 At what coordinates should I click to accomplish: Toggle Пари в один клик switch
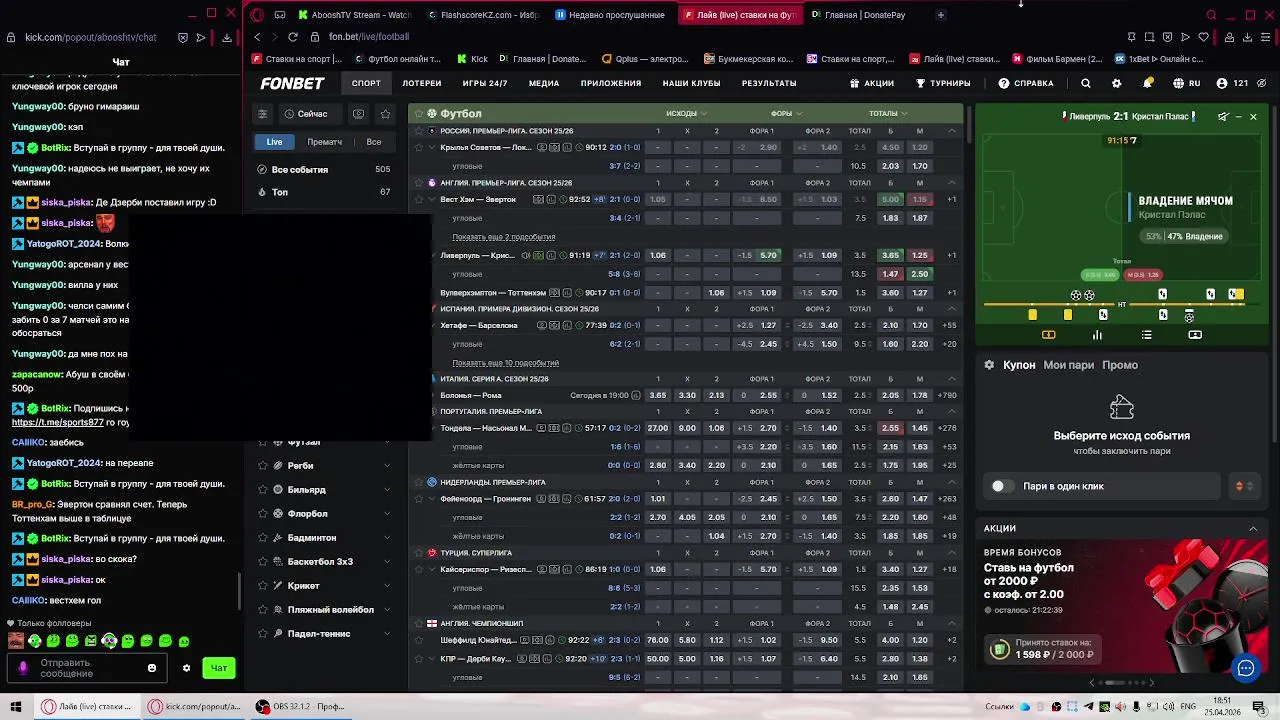point(1002,486)
